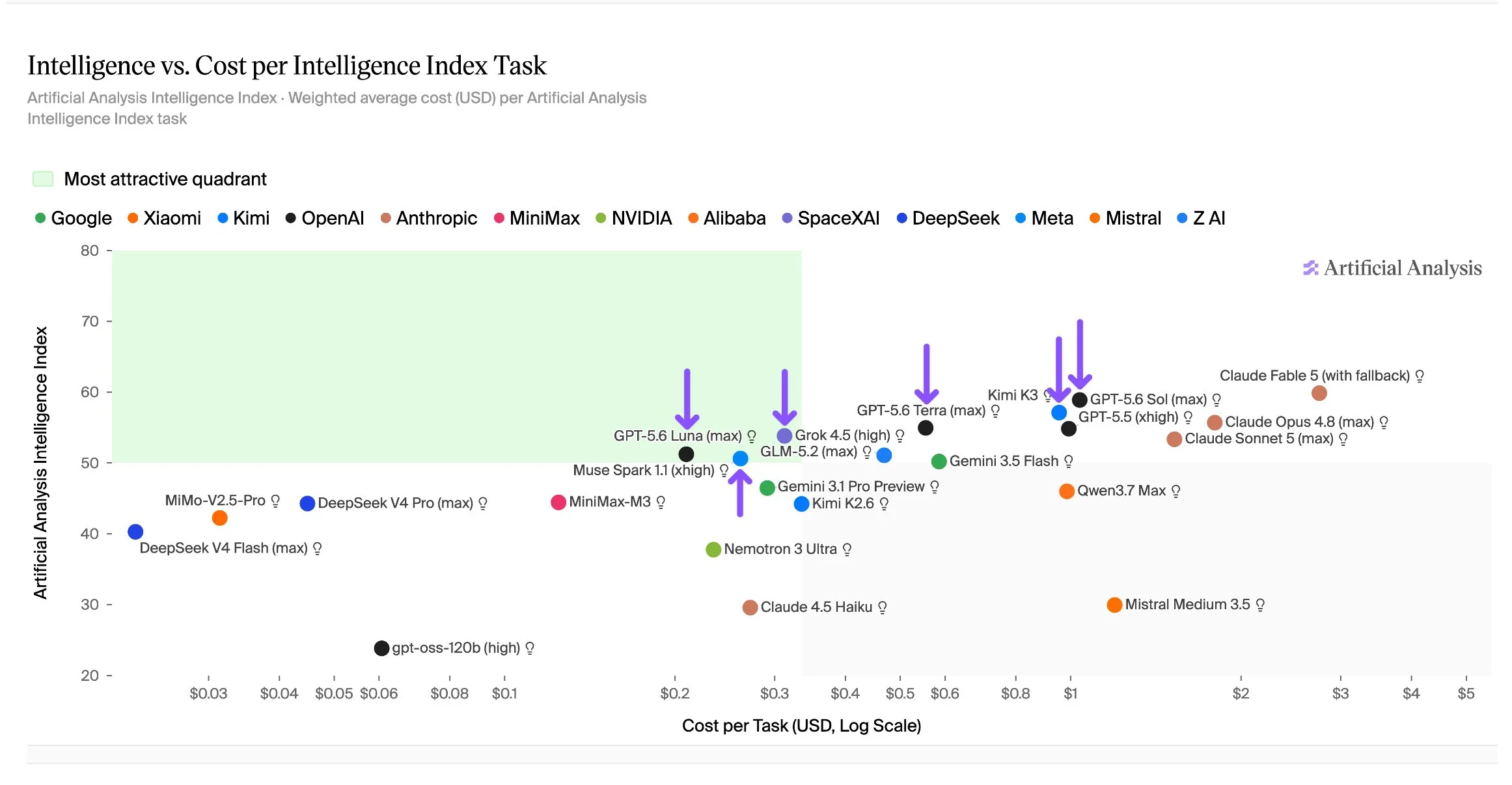The image size is (1512, 785).
Task: Click the lightbulb icon beside Nemotron 3 Ultra
Action: (847, 549)
